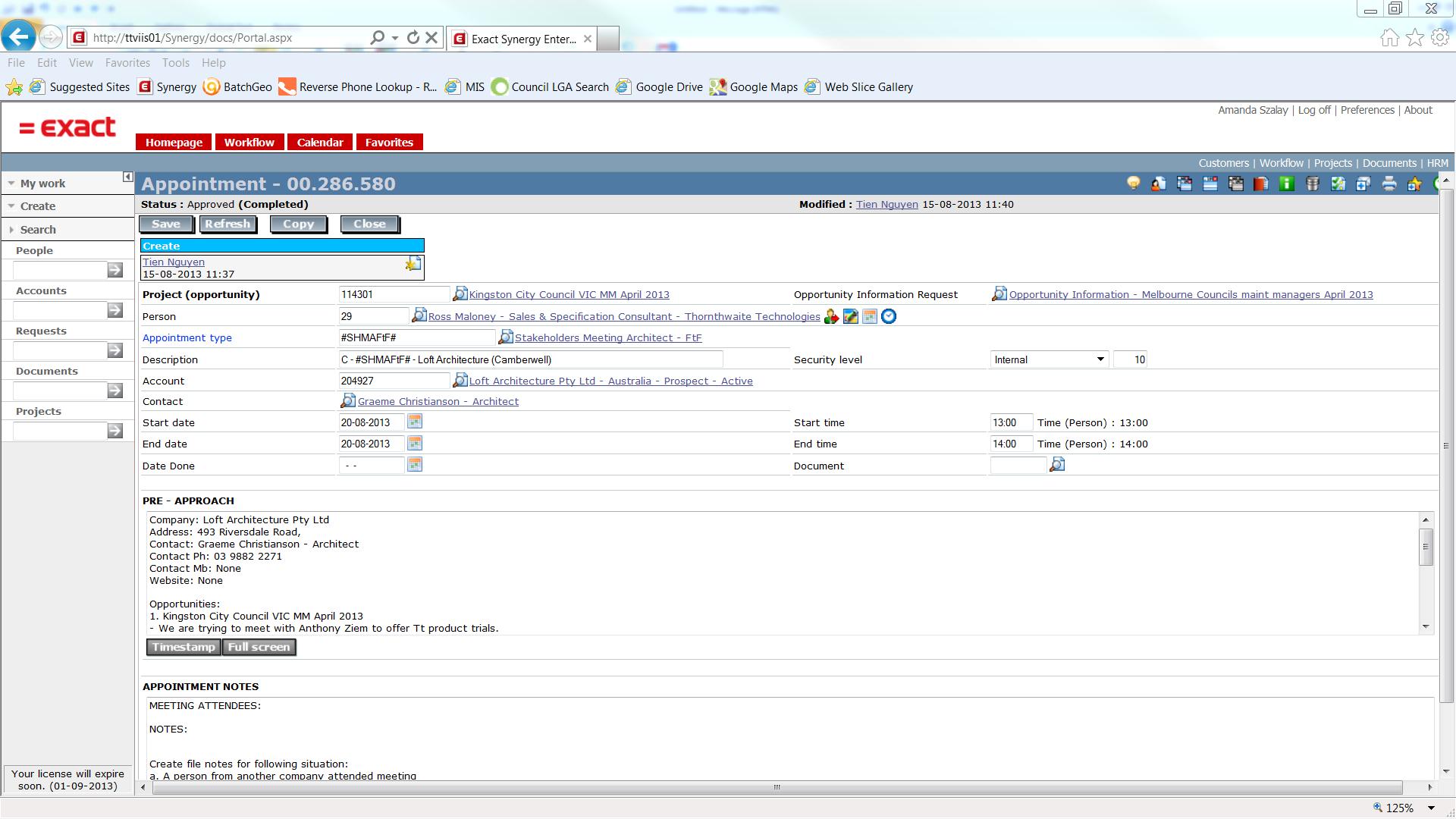
Task: Open Loft Architecture Pty Ltd account link
Action: click(610, 381)
